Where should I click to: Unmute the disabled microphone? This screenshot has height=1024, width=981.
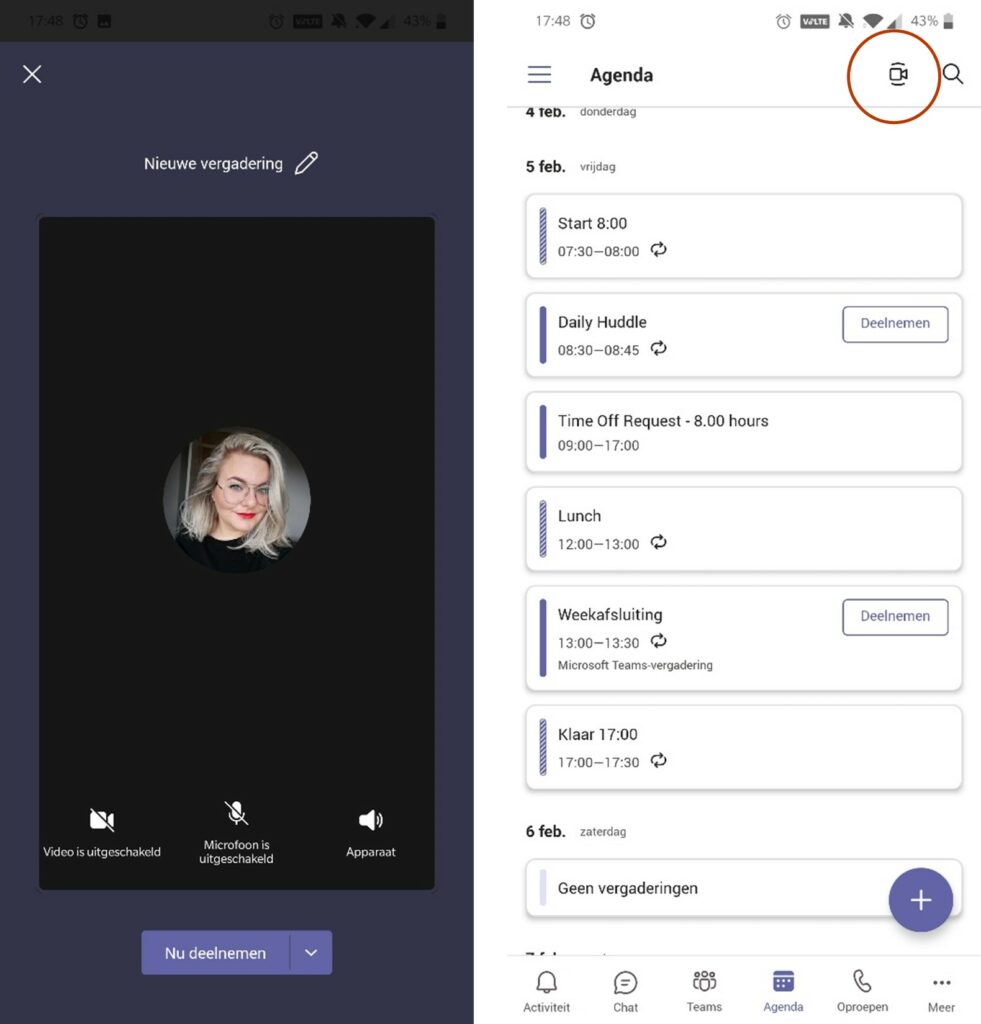tap(236, 832)
